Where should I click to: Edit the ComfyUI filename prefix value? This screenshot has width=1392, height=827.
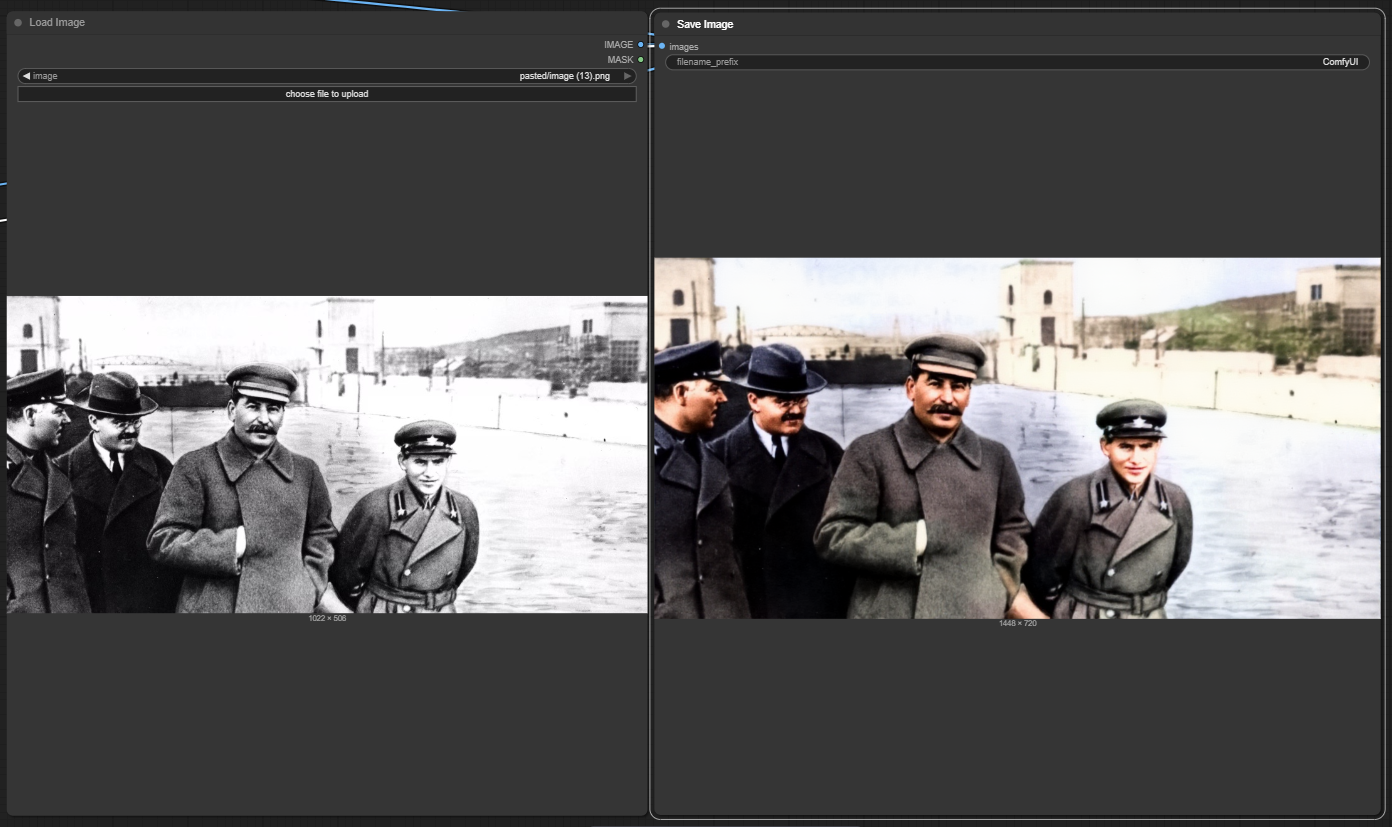click(x=1339, y=62)
